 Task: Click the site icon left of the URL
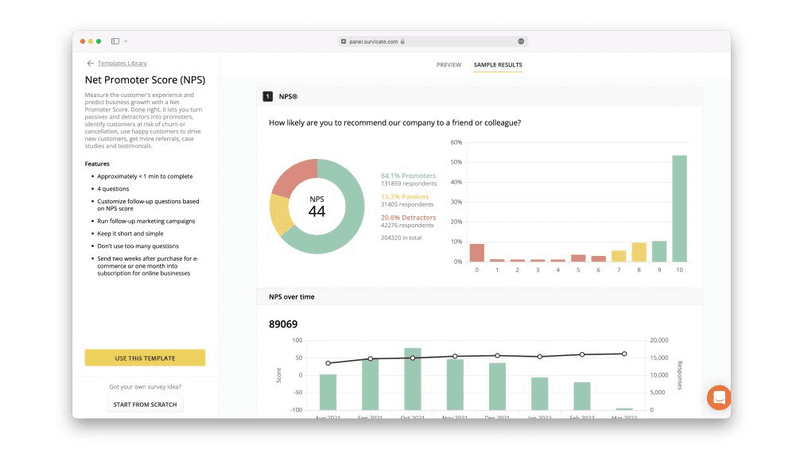(x=344, y=41)
